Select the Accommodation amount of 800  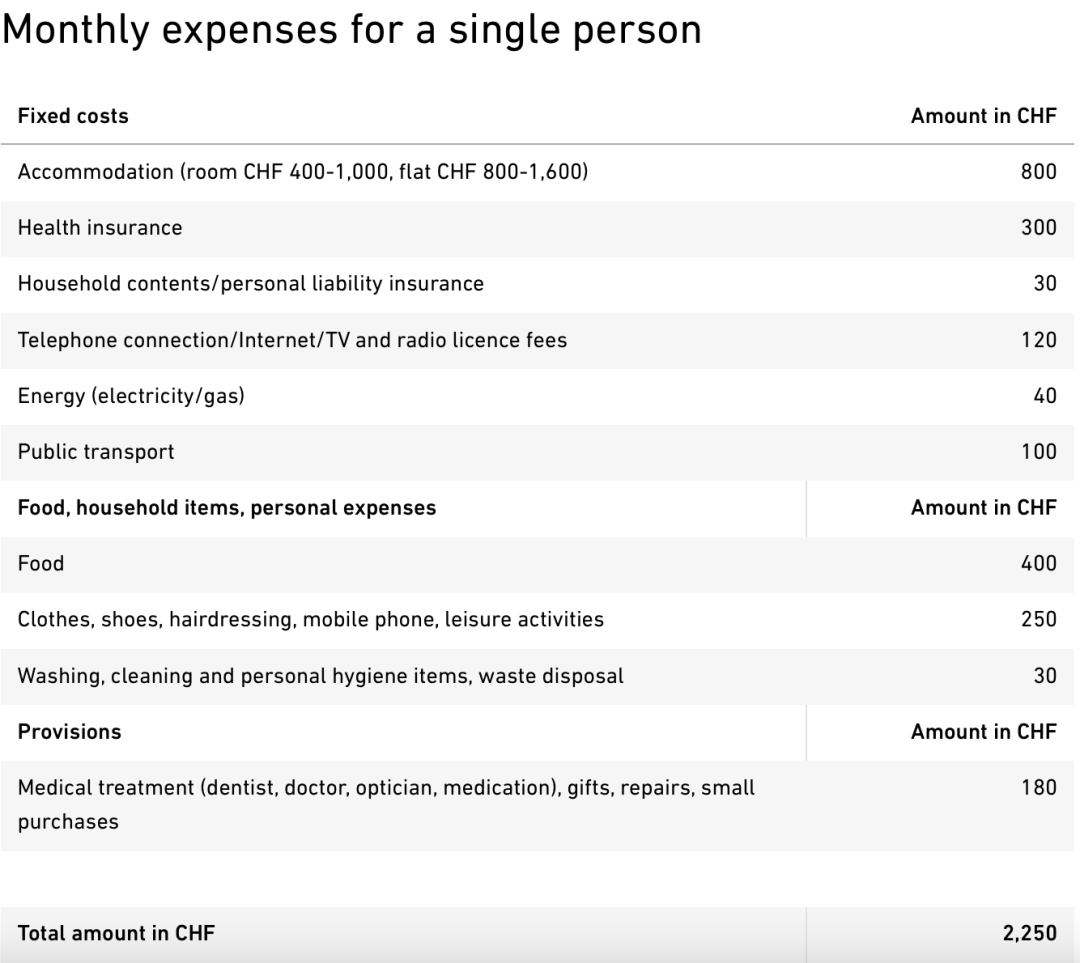click(x=1038, y=172)
